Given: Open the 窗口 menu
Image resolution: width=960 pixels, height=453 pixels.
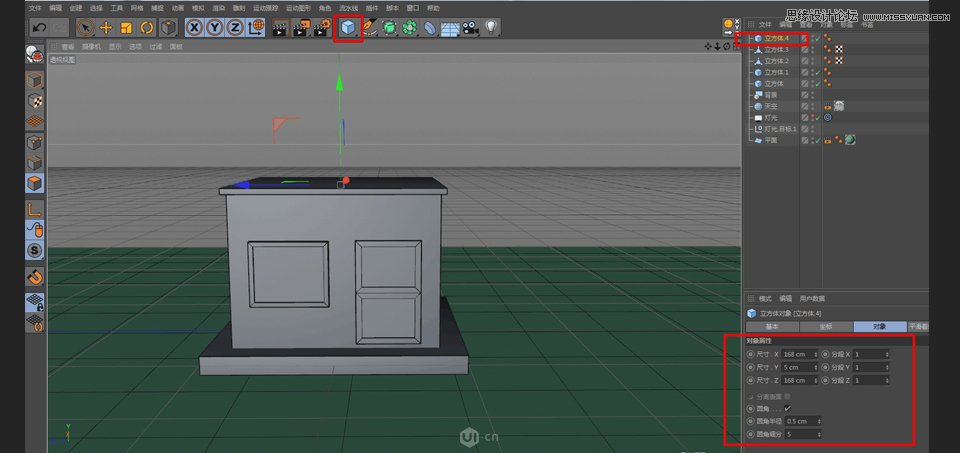Looking at the screenshot, I should point(413,8).
